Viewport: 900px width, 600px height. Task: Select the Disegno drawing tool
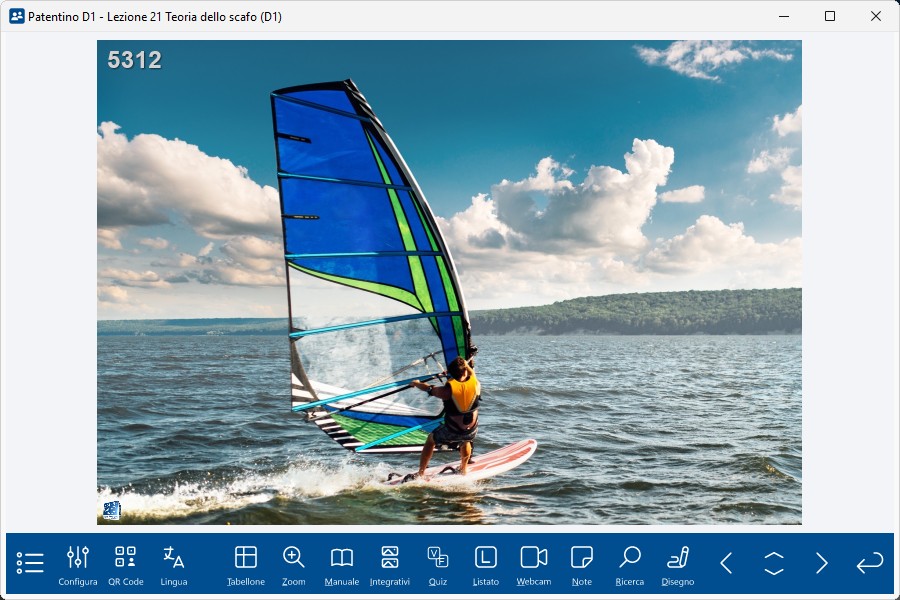tap(678, 564)
